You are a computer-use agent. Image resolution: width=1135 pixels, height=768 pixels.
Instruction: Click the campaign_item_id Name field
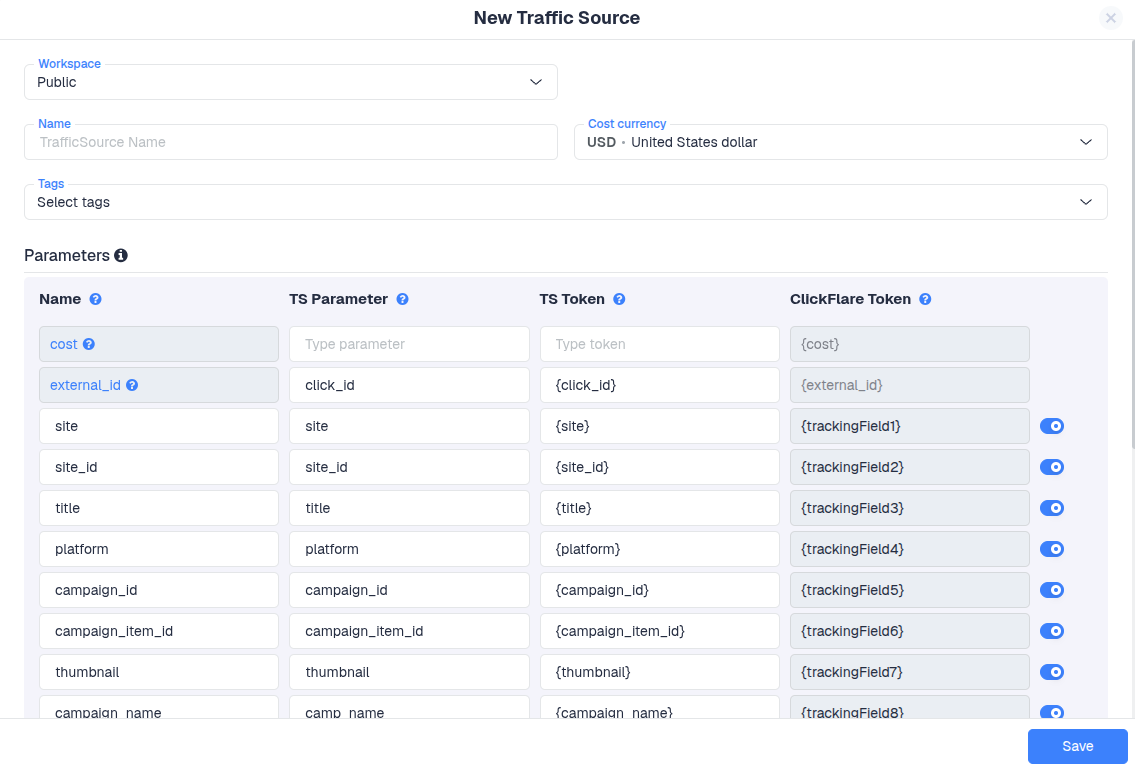click(x=159, y=631)
